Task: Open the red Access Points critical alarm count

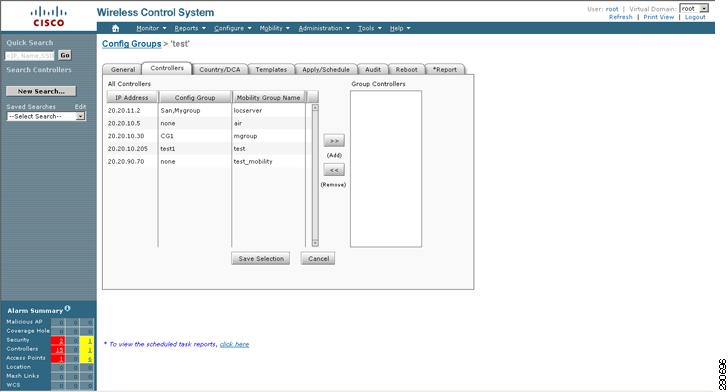Action: click(x=58, y=358)
